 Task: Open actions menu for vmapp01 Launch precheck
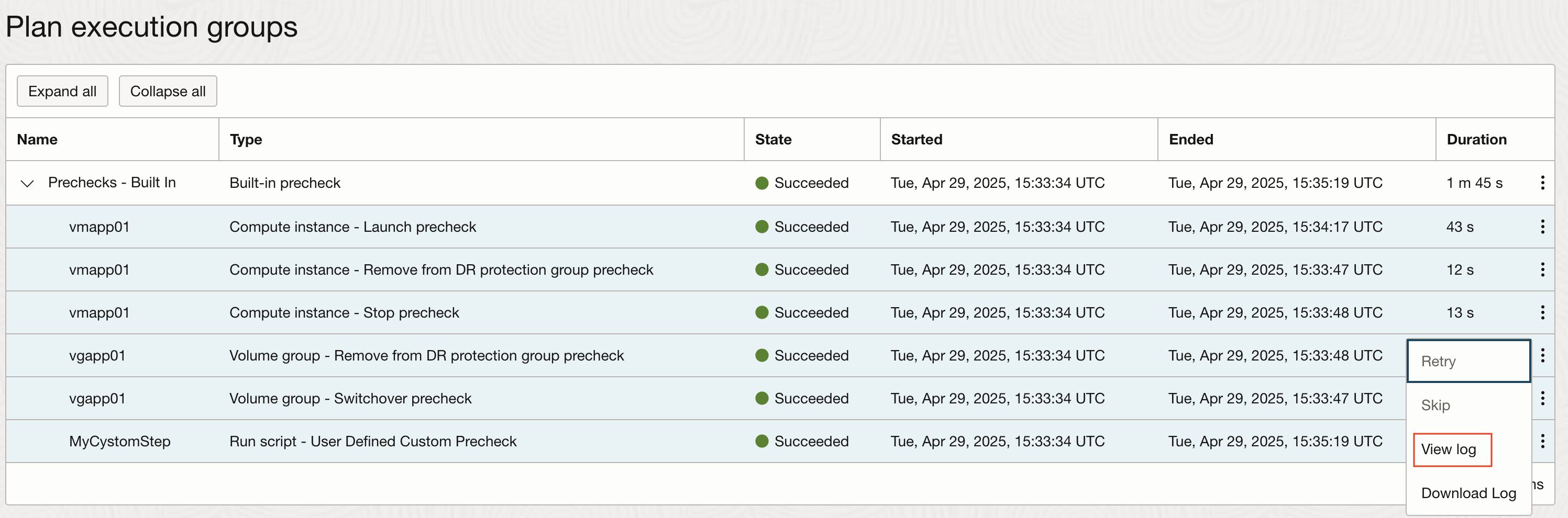click(x=1542, y=226)
